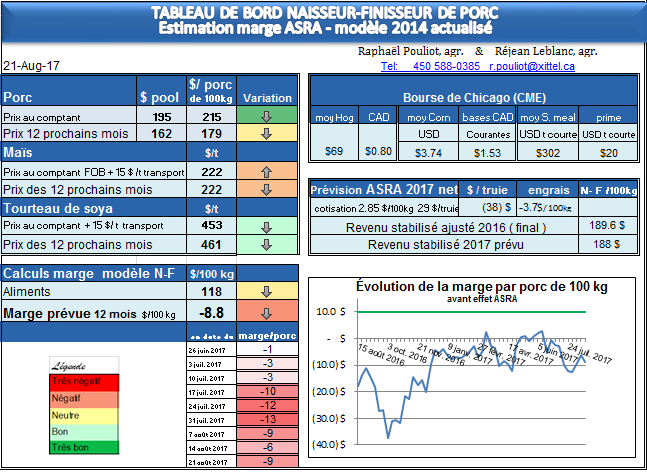This screenshot has height=472, width=647.
Task: Click the variation arrow for pork Prix 12 prochains mois
Action: (x=267, y=133)
